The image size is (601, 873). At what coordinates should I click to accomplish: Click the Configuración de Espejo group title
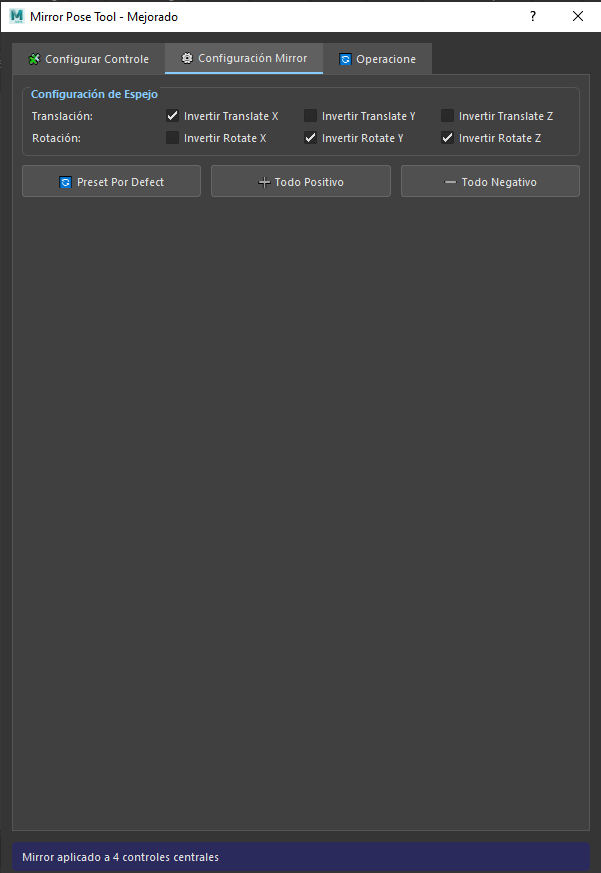pyautogui.click(x=94, y=95)
